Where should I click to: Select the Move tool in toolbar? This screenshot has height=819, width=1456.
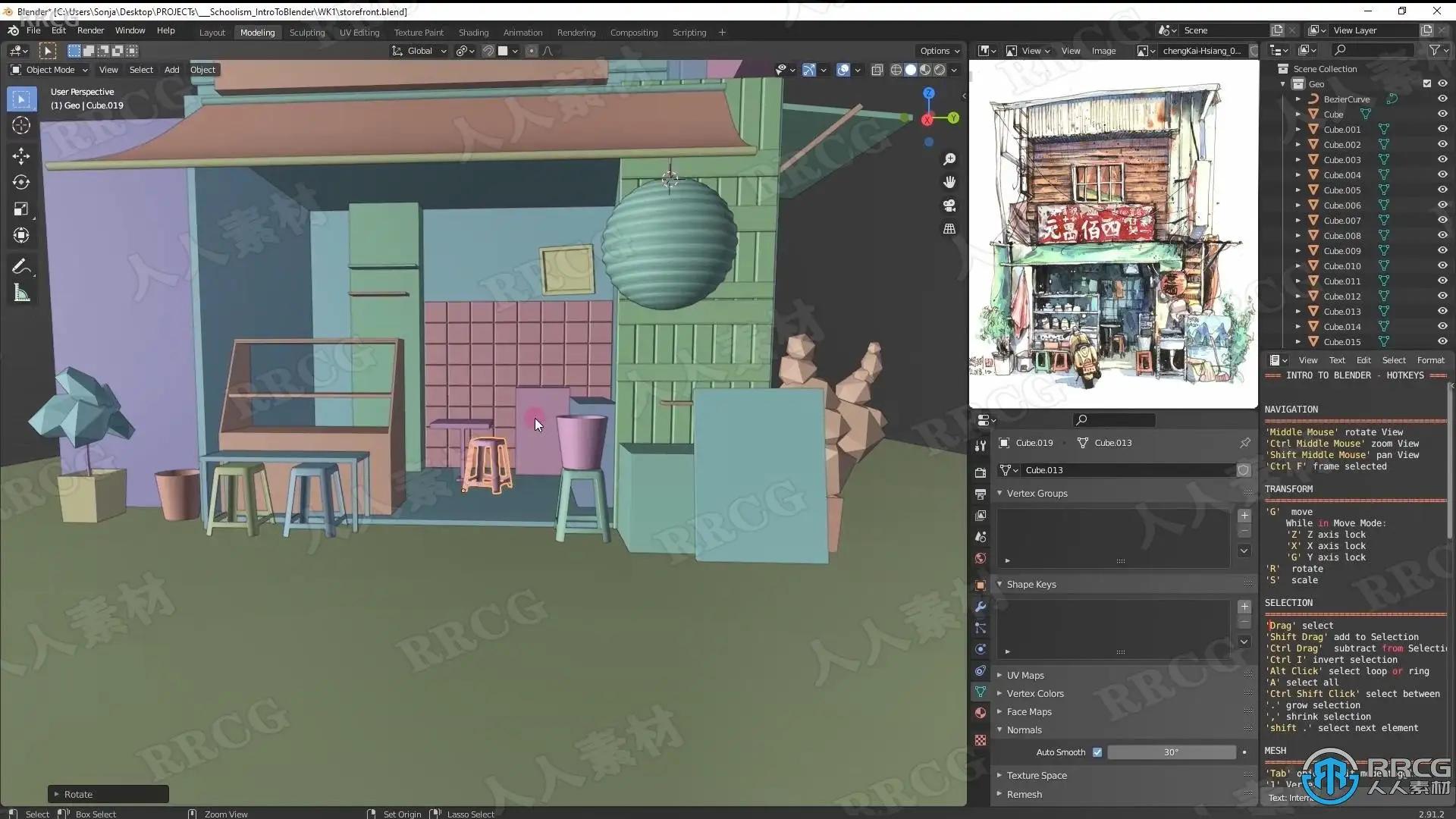tap(21, 156)
